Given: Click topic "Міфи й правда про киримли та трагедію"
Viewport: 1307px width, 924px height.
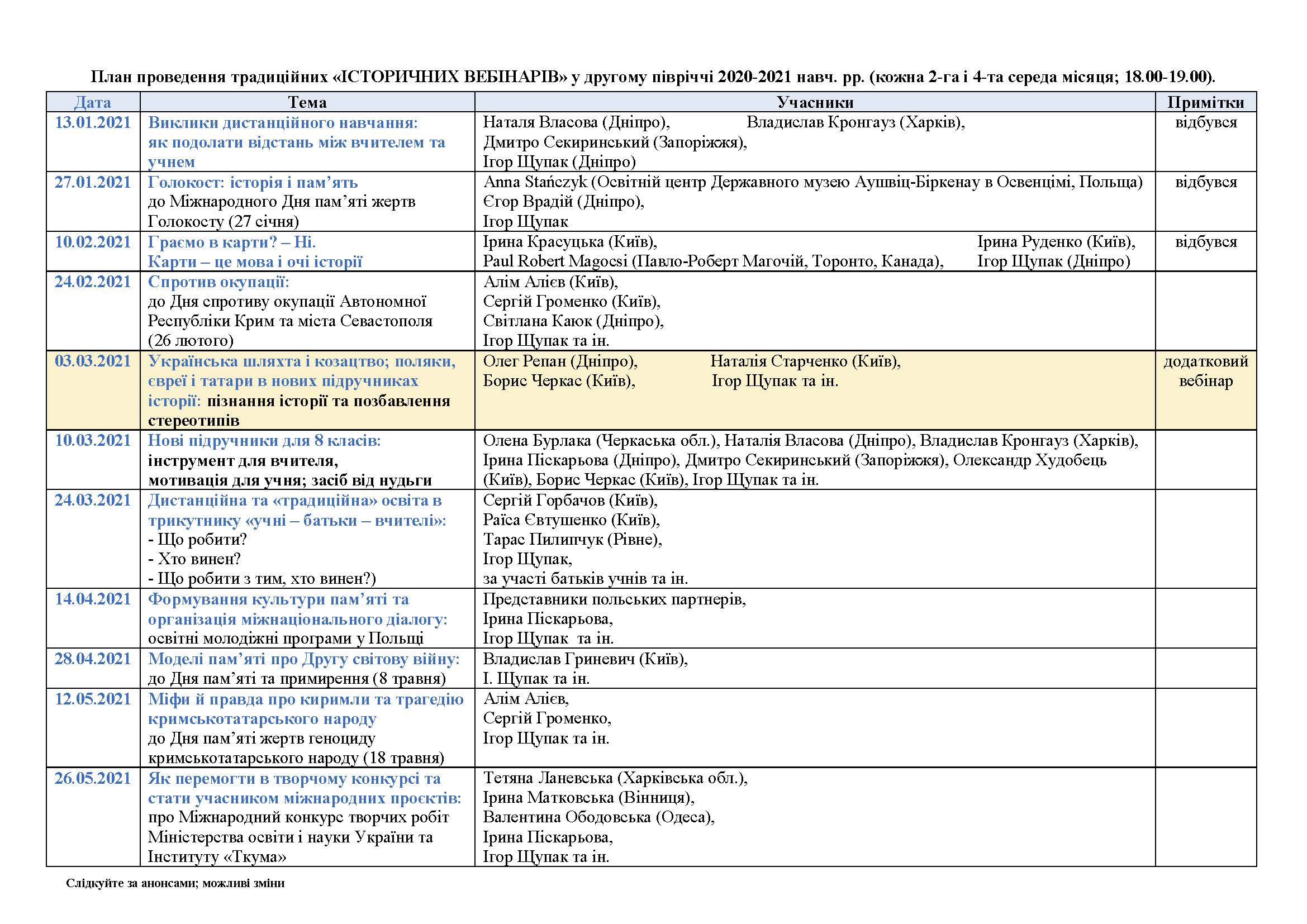Looking at the screenshot, I should click(x=306, y=699).
